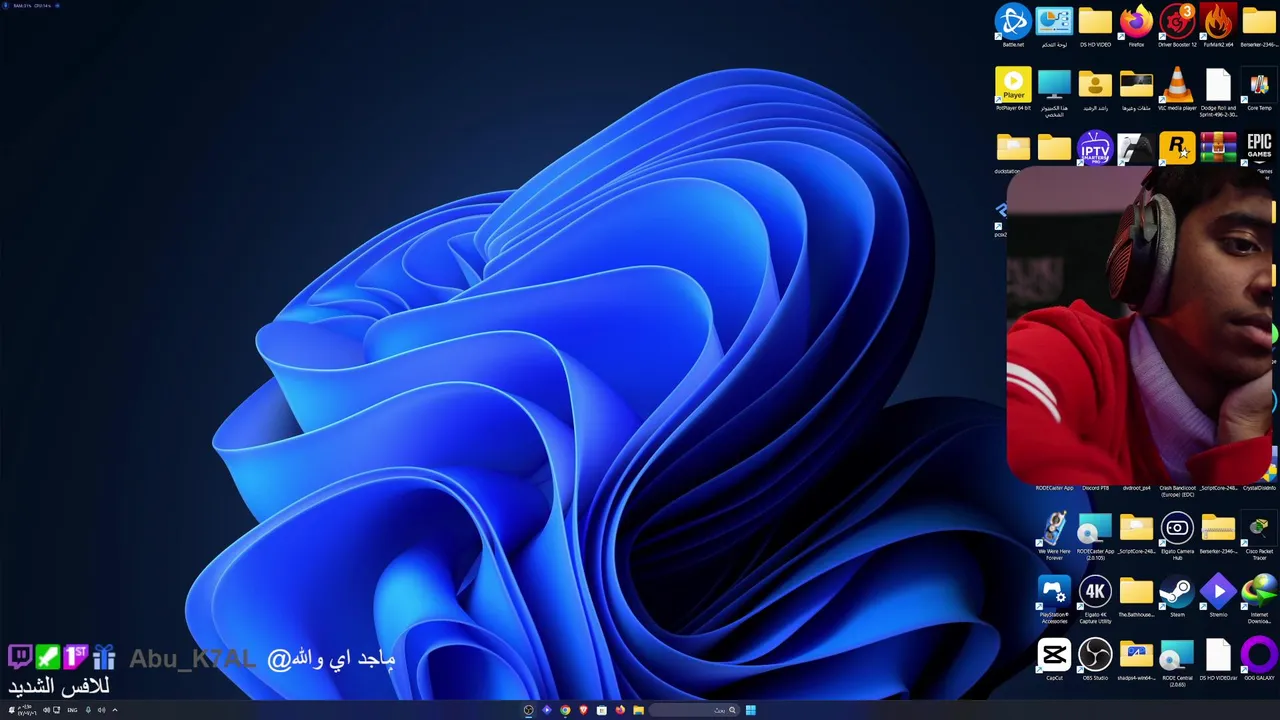
Task: Open the user profile folder with person symbol
Action: pyautogui.click(x=1095, y=90)
